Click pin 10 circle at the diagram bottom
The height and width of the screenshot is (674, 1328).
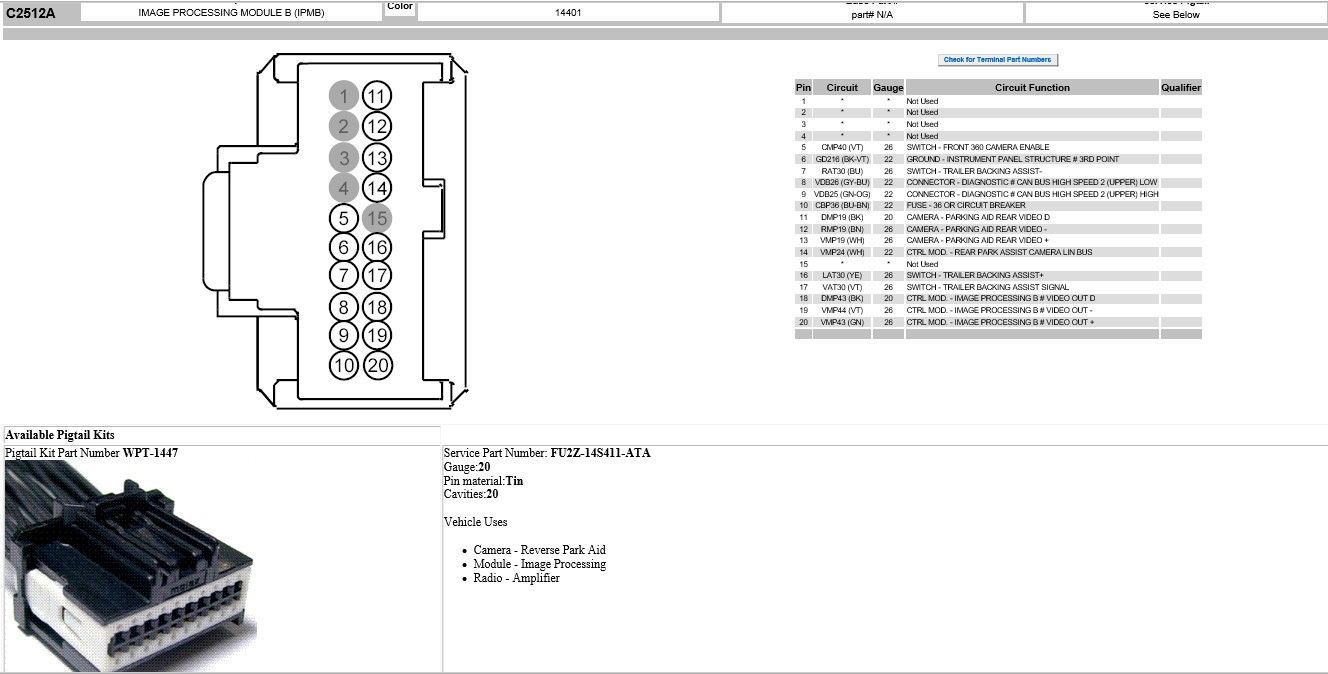click(344, 365)
